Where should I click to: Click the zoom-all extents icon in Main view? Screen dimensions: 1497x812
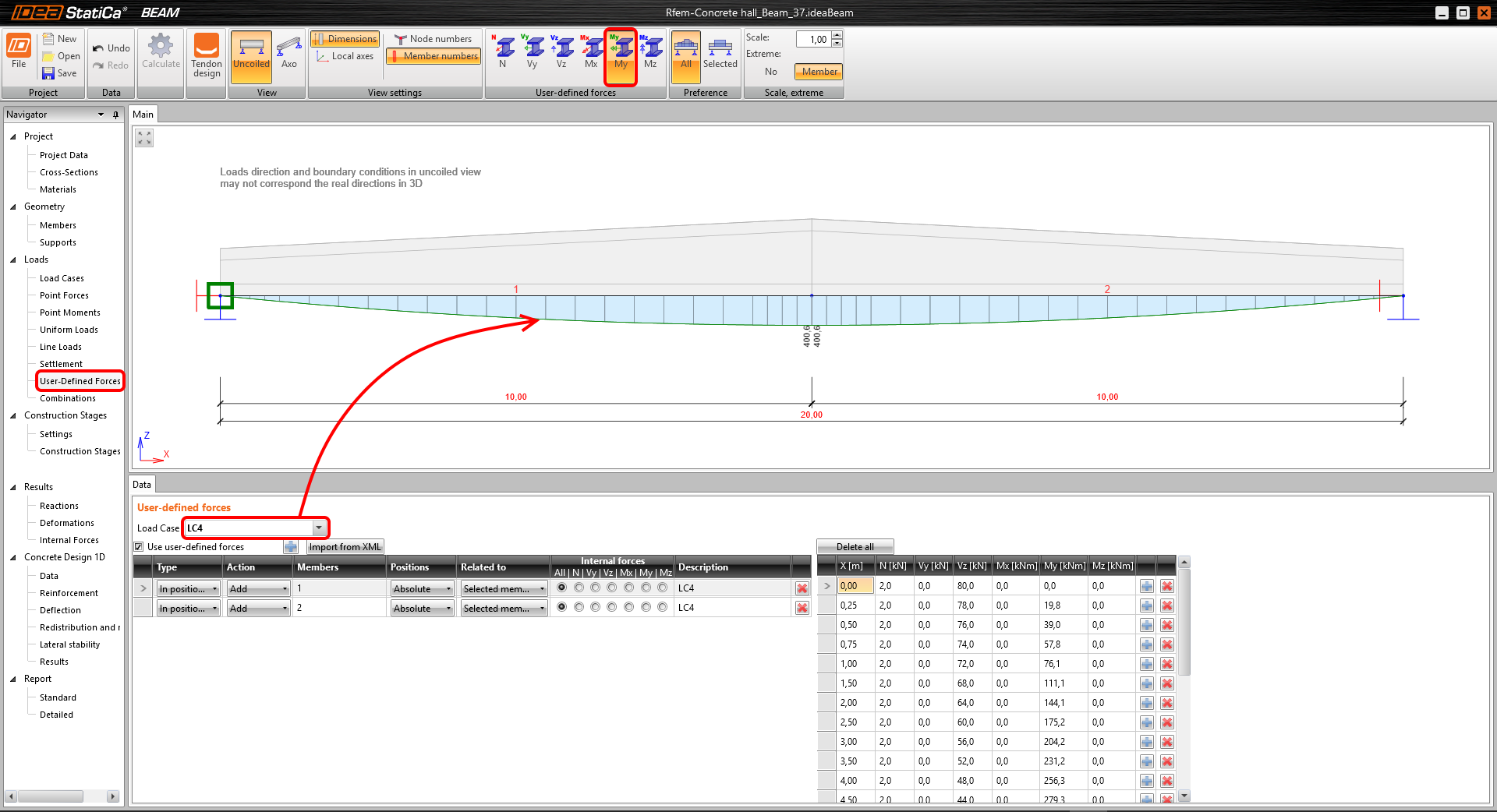coord(144,138)
